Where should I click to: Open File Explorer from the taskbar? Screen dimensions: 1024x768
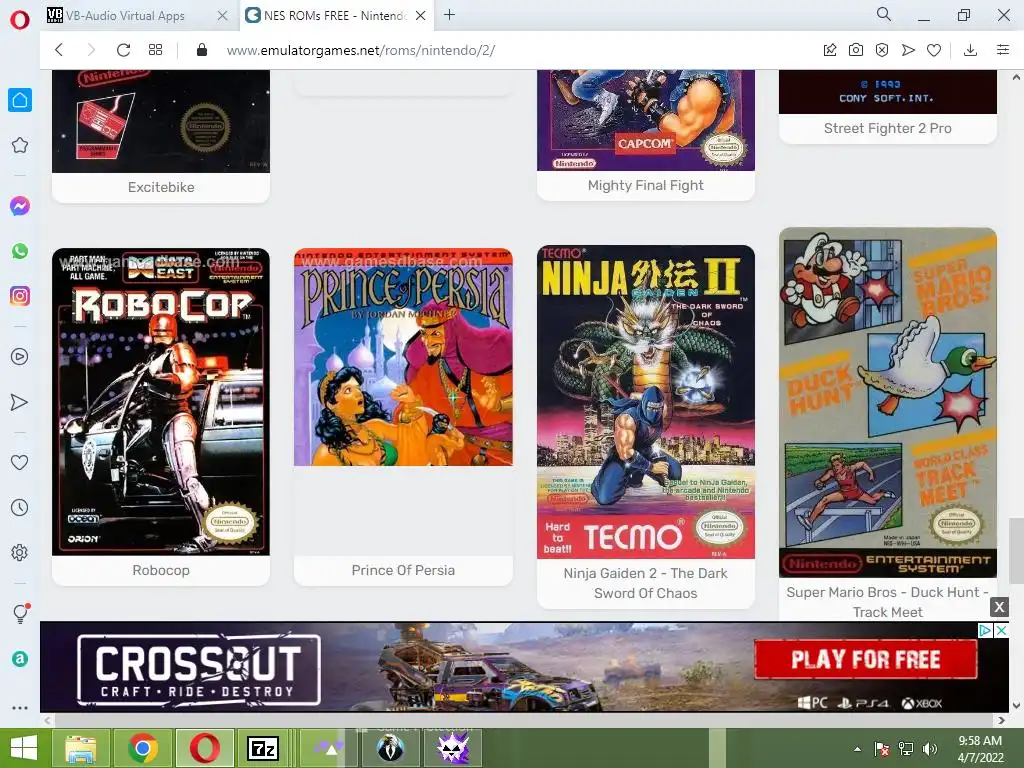tap(81, 748)
